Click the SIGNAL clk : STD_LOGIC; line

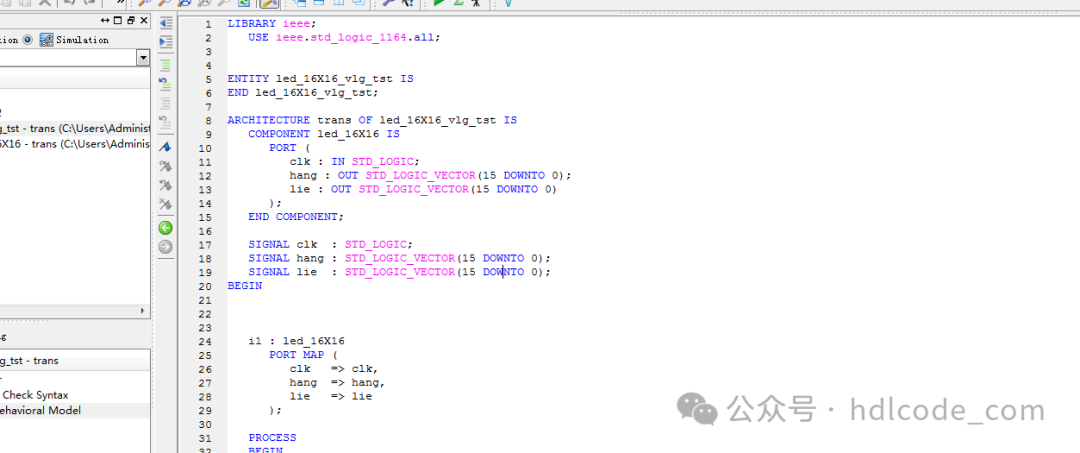[x=330, y=244]
